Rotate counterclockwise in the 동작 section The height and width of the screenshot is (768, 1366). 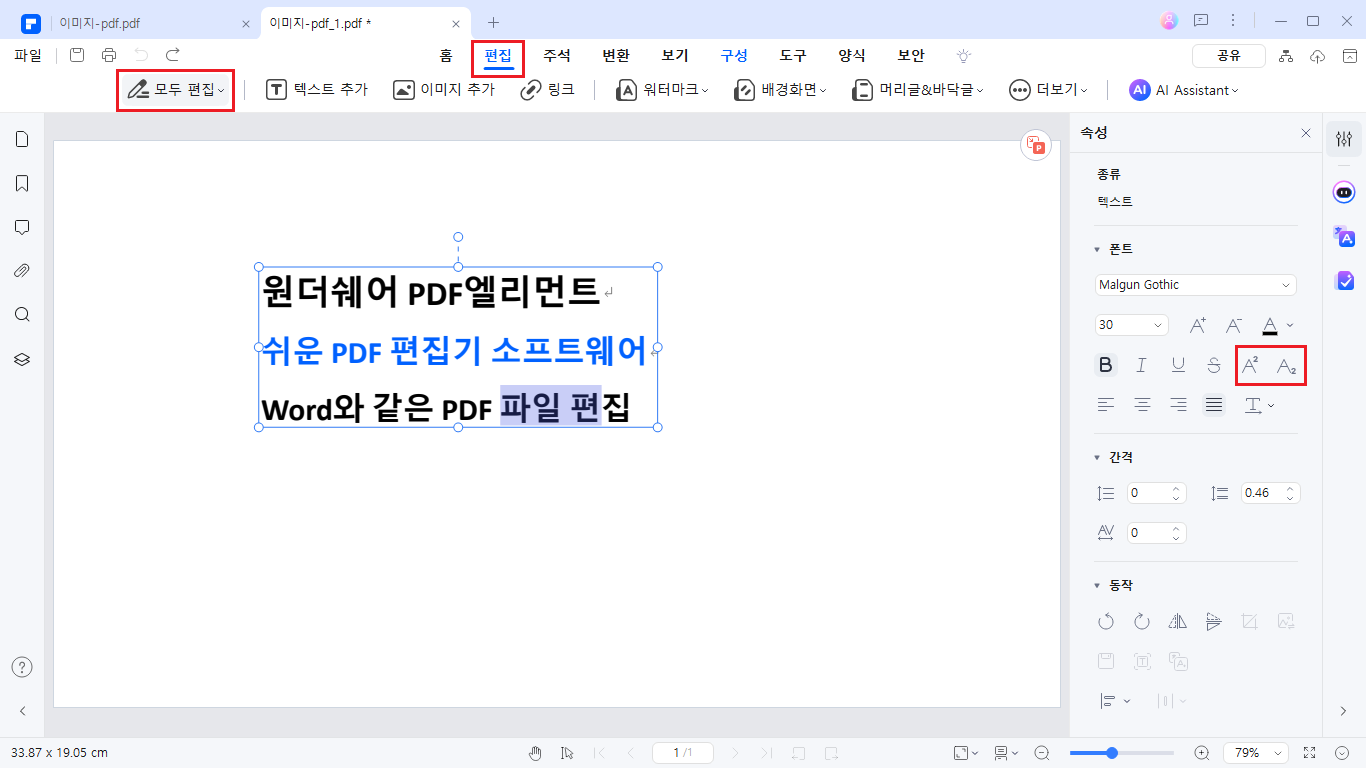point(1106,621)
